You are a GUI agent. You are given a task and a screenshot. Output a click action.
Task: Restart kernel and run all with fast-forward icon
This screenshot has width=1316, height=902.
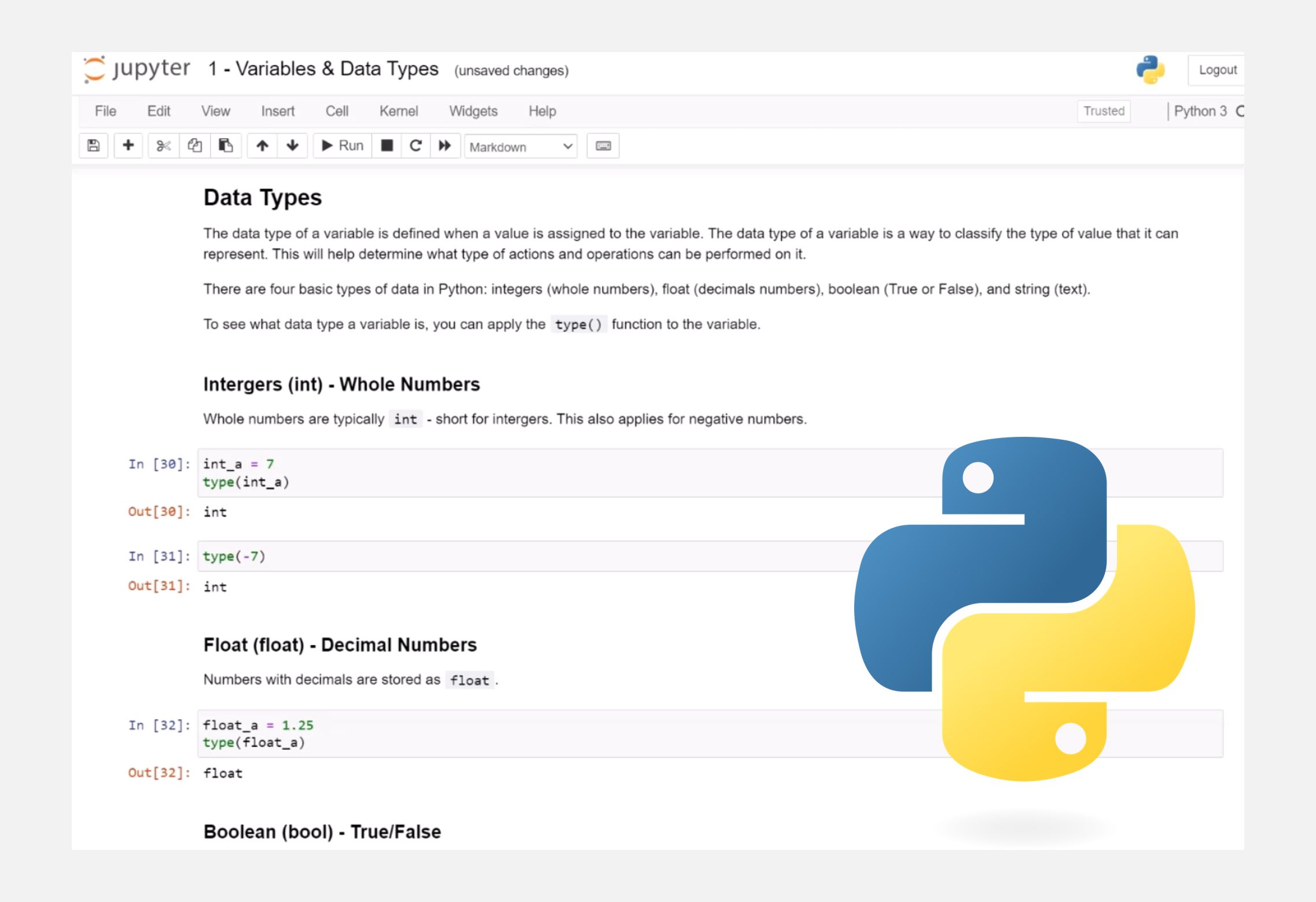pyautogui.click(x=445, y=146)
